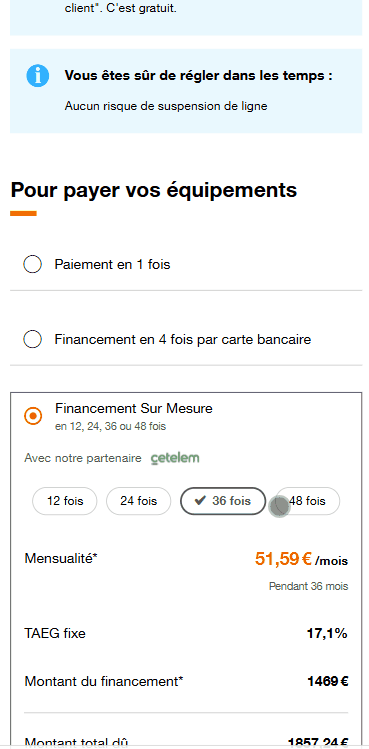Click the 17,1% TAEG fixe value
This screenshot has width=369, height=749.
tap(327, 634)
